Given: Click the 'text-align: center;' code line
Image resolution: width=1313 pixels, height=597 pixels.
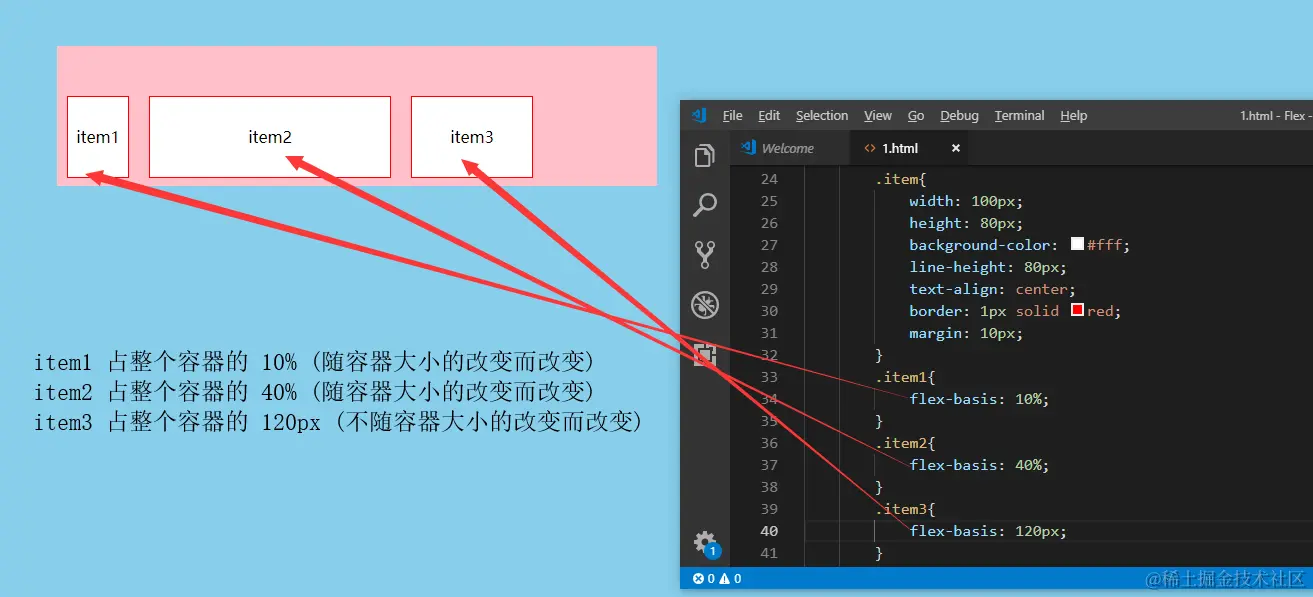Looking at the screenshot, I should pos(992,289).
